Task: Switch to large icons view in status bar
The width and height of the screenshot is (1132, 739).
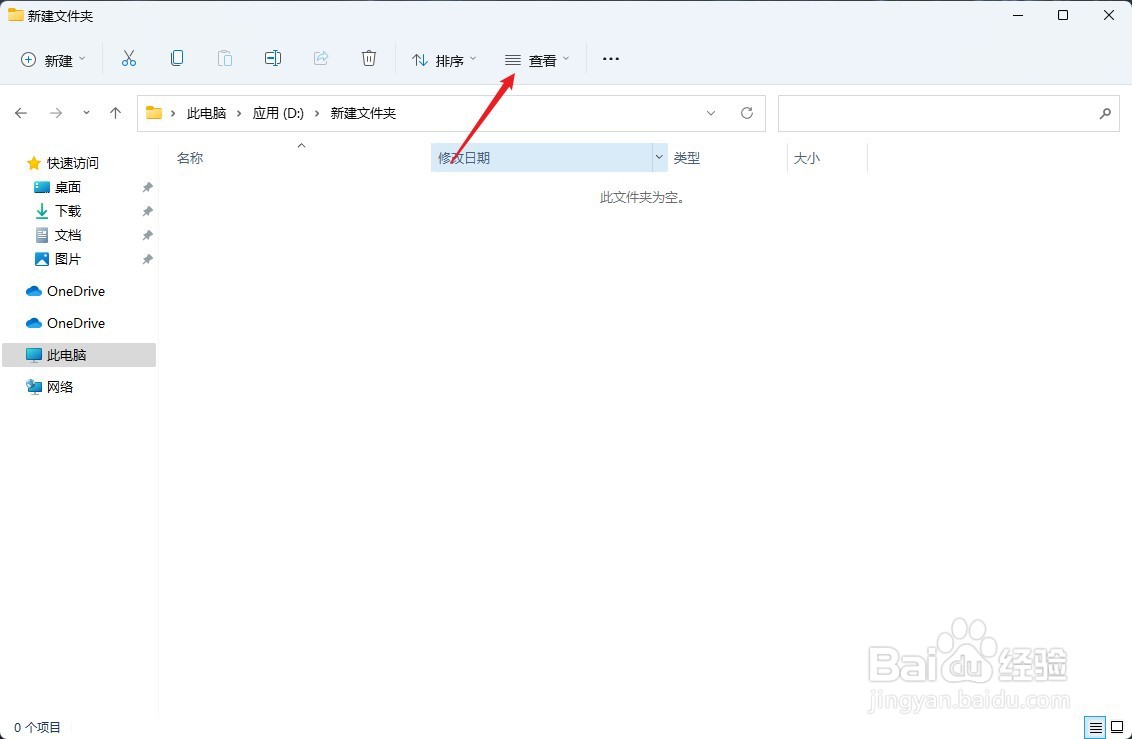Action: click(1117, 727)
